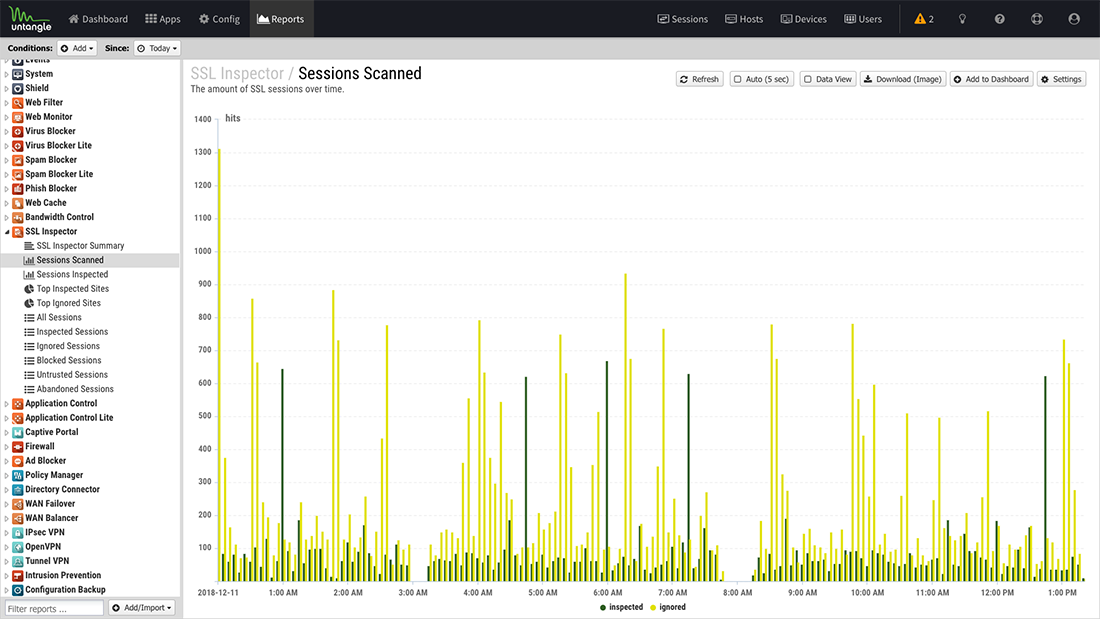Open the Blocked Sessions event list
The height and width of the screenshot is (619, 1100).
pyautogui.click(x=69, y=361)
